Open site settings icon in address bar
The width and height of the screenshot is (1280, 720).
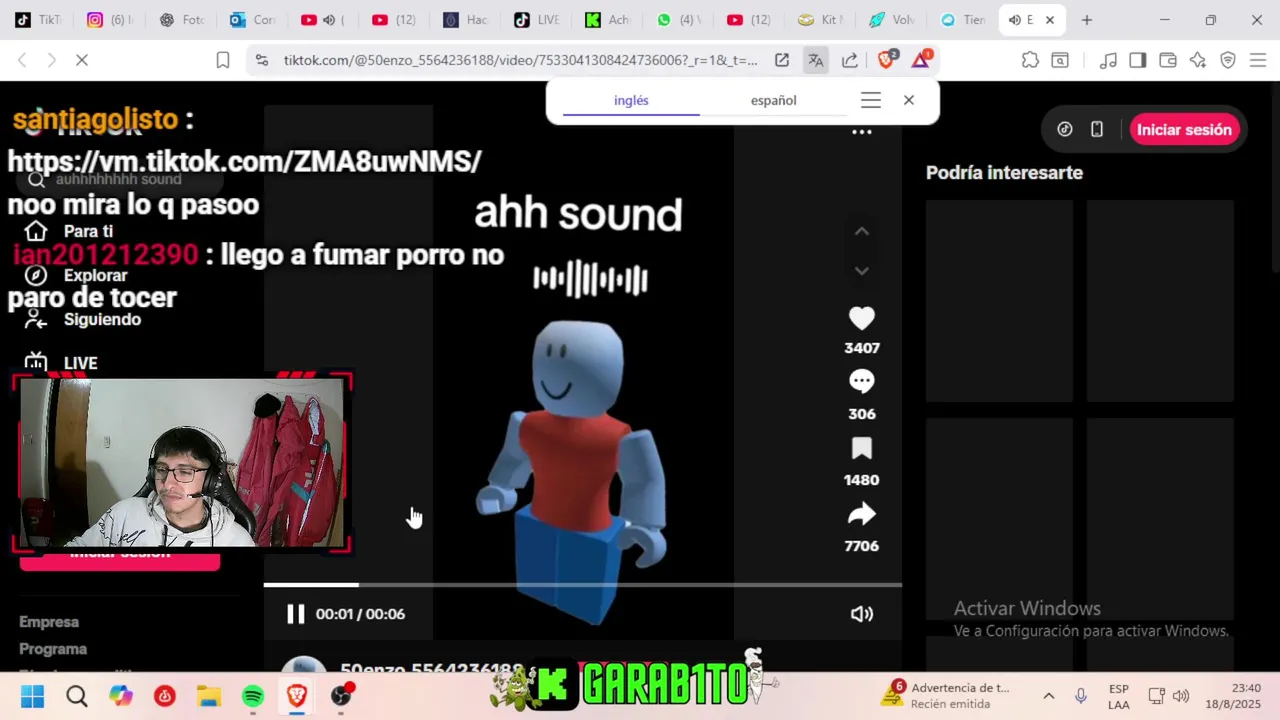click(x=262, y=60)
